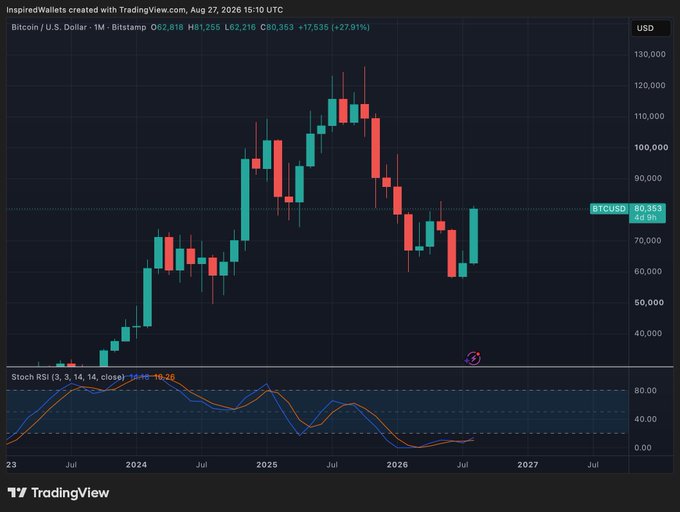Click the 130,000 price axis label

pyautogui.click(x=650, y=54)
